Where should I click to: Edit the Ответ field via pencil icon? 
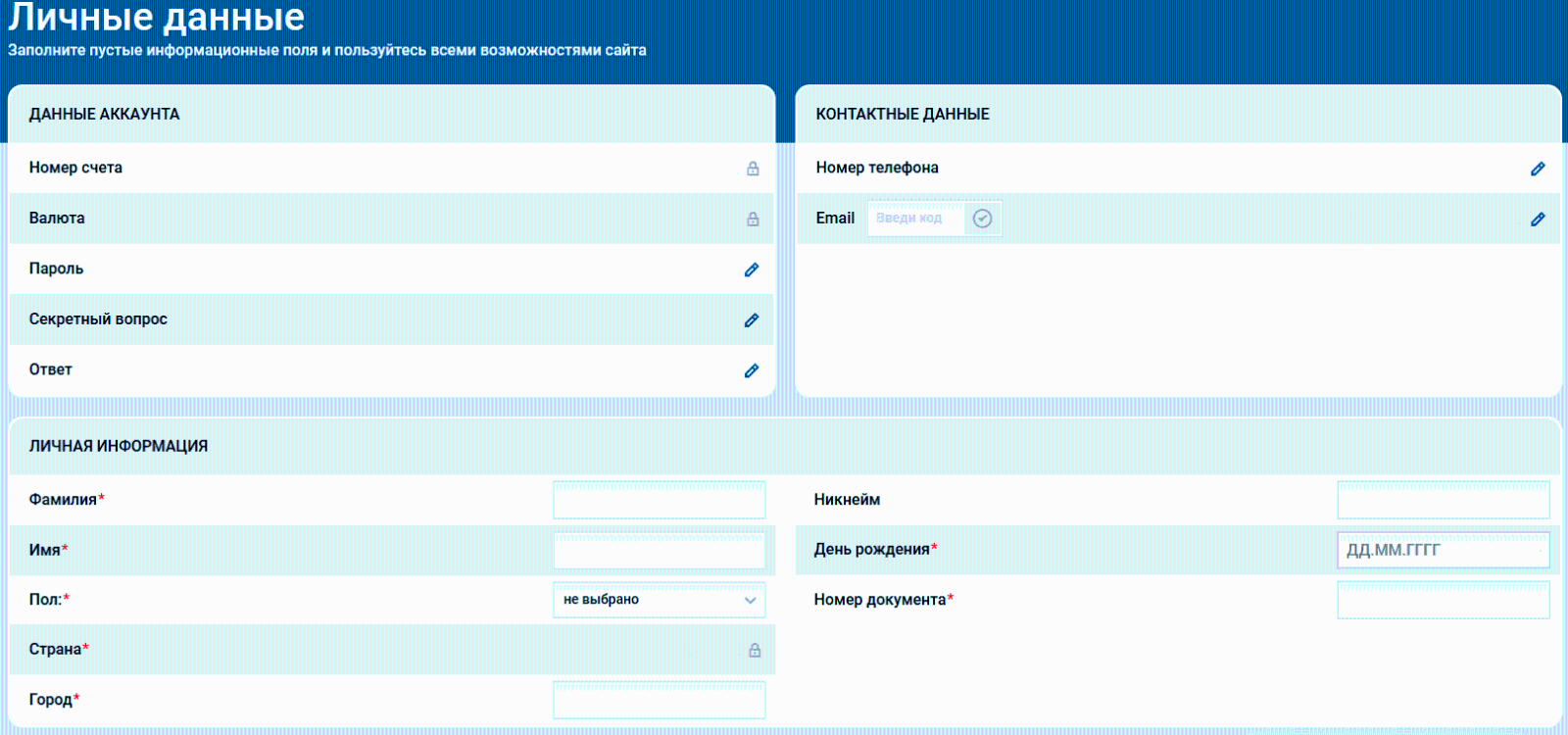pyautogui.click(x=752, y=370)
